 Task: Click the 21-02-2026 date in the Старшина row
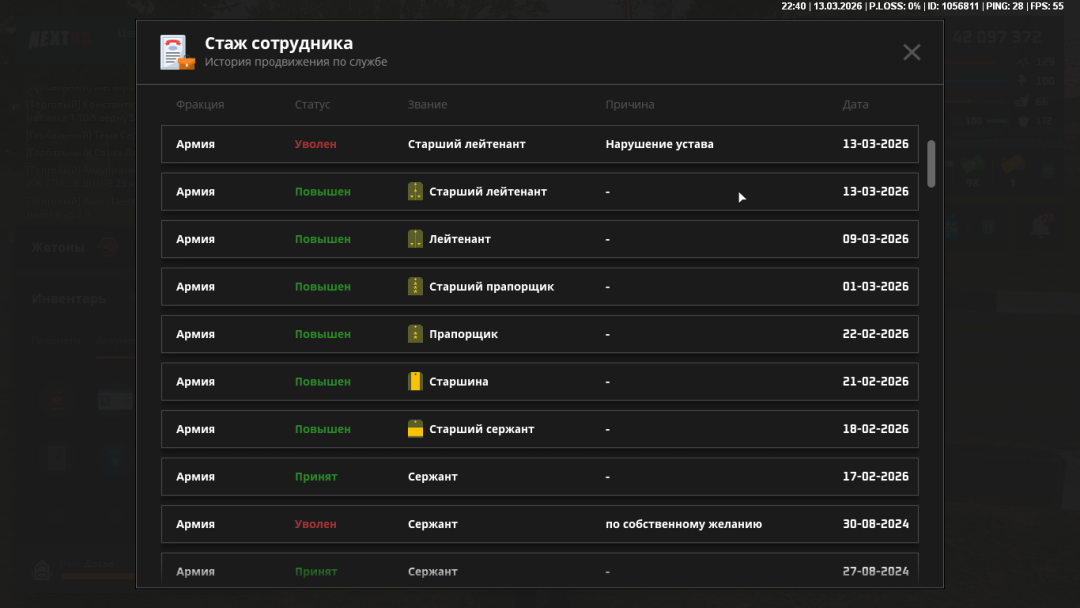875,382
